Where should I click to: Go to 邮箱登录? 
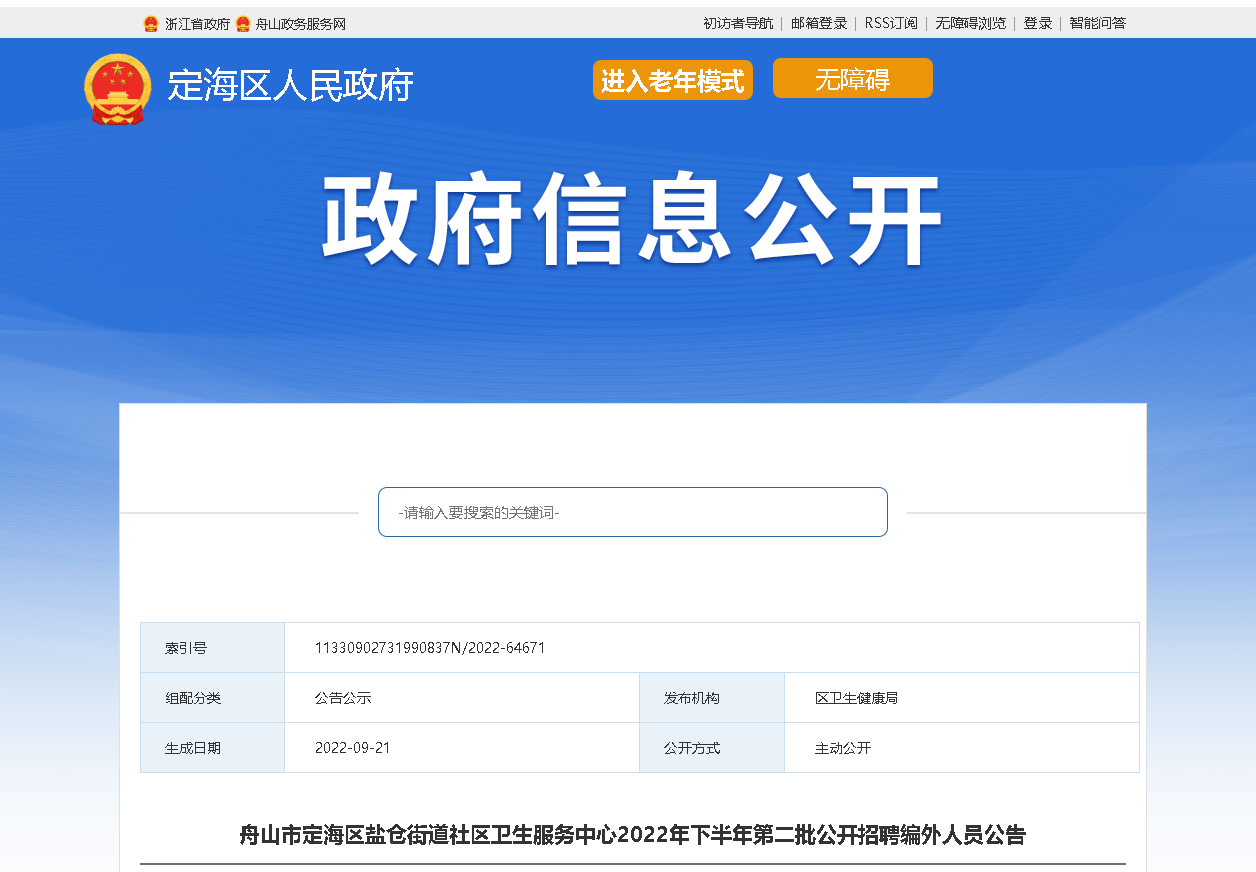(819, 23)
